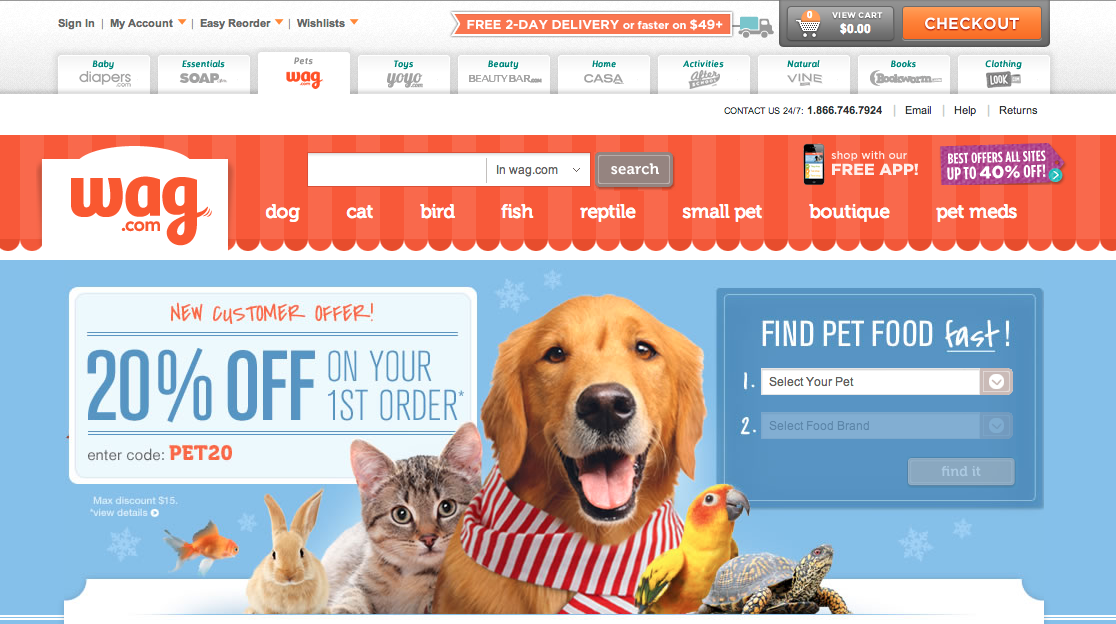The height and width of the screenshot is (624, 1116).
Task: Focus the search text field
Action: [397, 170]
